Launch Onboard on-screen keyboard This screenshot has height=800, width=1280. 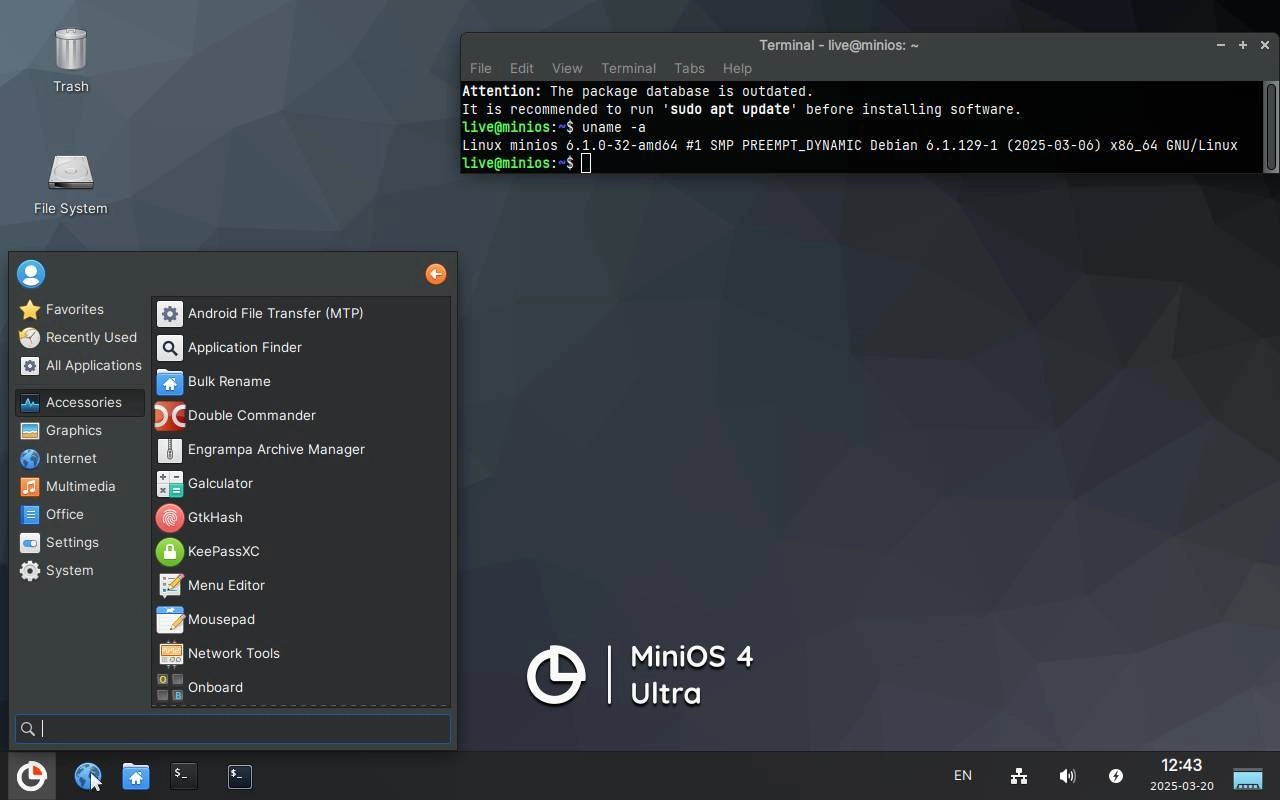click(301, 687)
